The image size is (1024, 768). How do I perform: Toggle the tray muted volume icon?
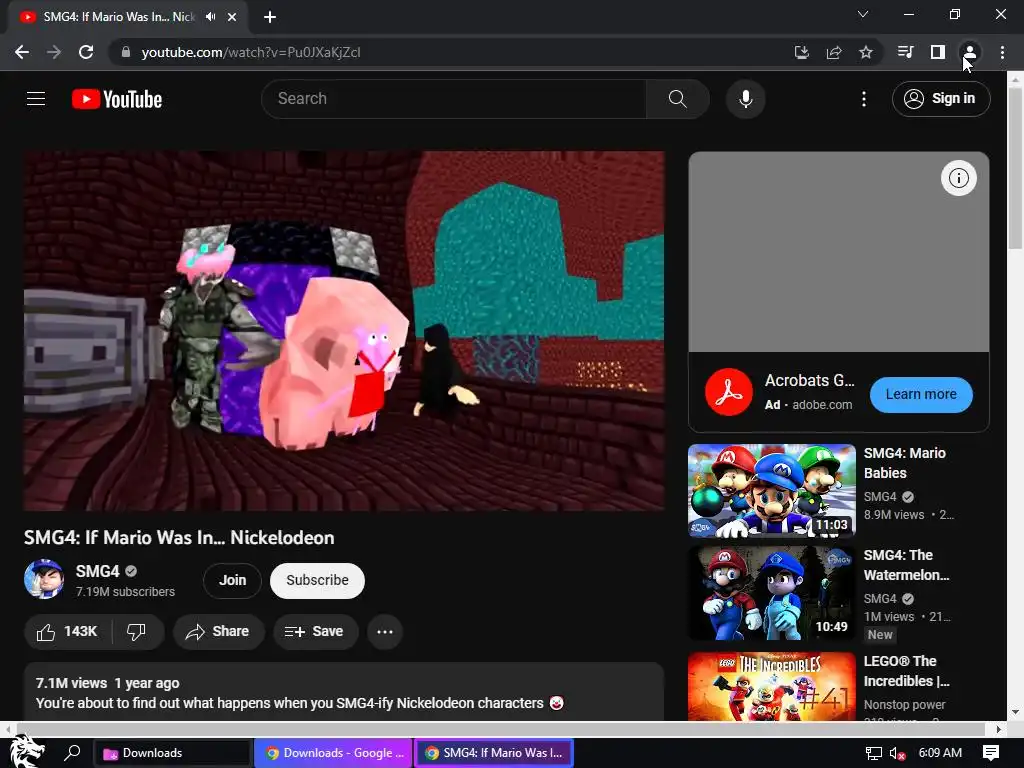(897, 753)
